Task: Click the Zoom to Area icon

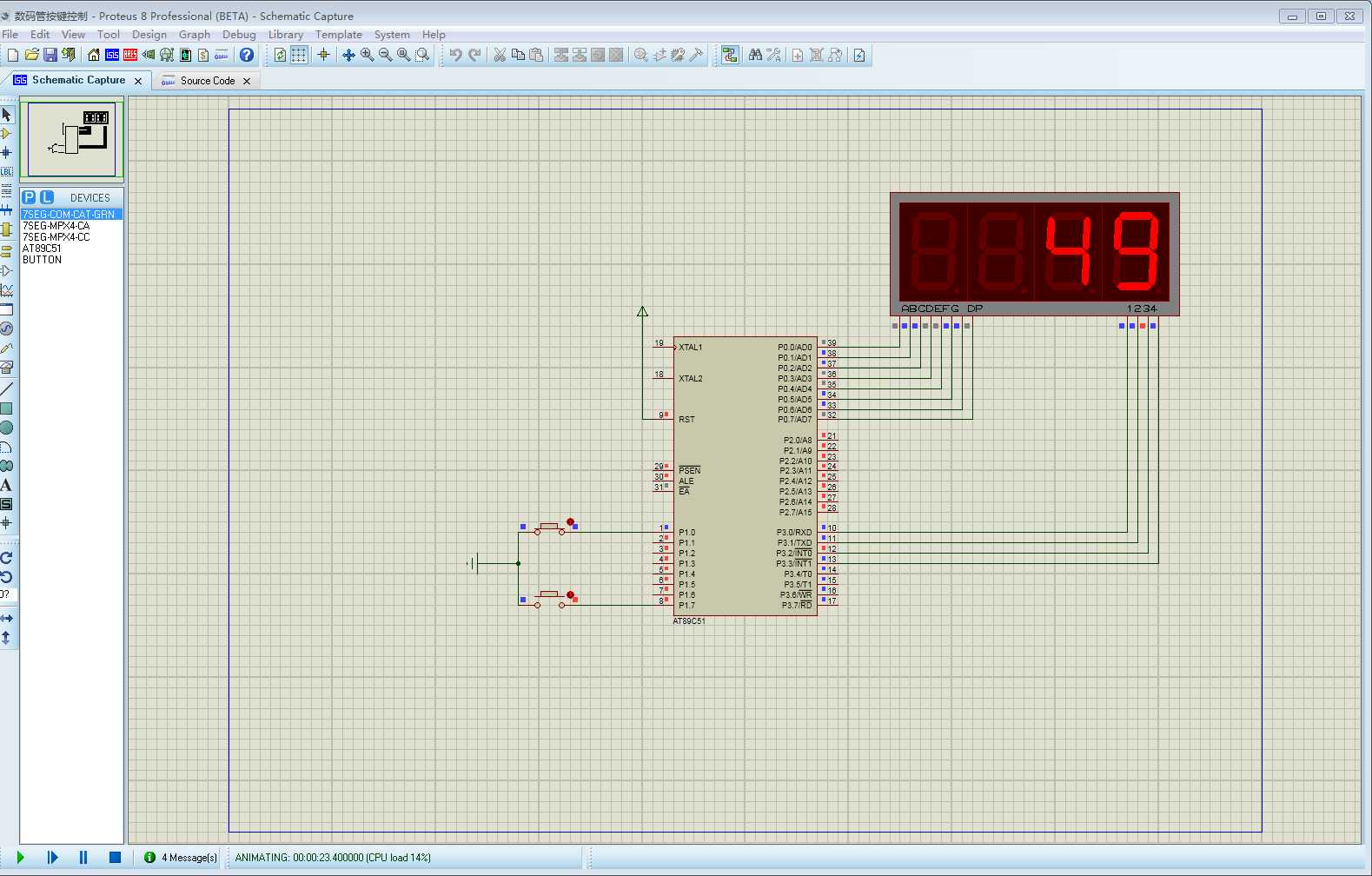Action: [x=422, y=55]
